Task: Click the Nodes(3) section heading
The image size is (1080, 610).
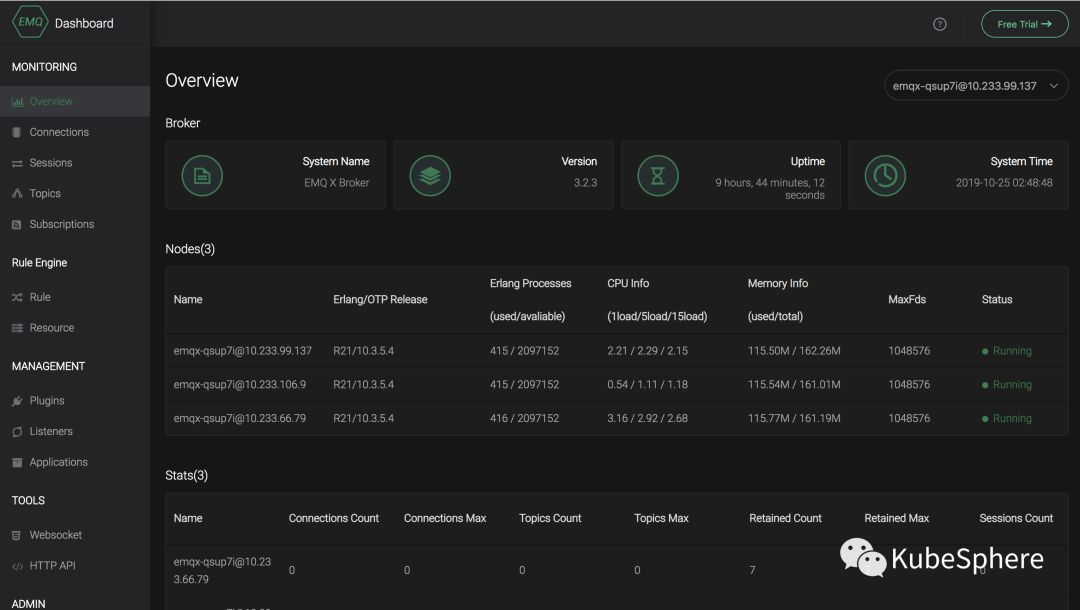Action: tap(190, 249)
